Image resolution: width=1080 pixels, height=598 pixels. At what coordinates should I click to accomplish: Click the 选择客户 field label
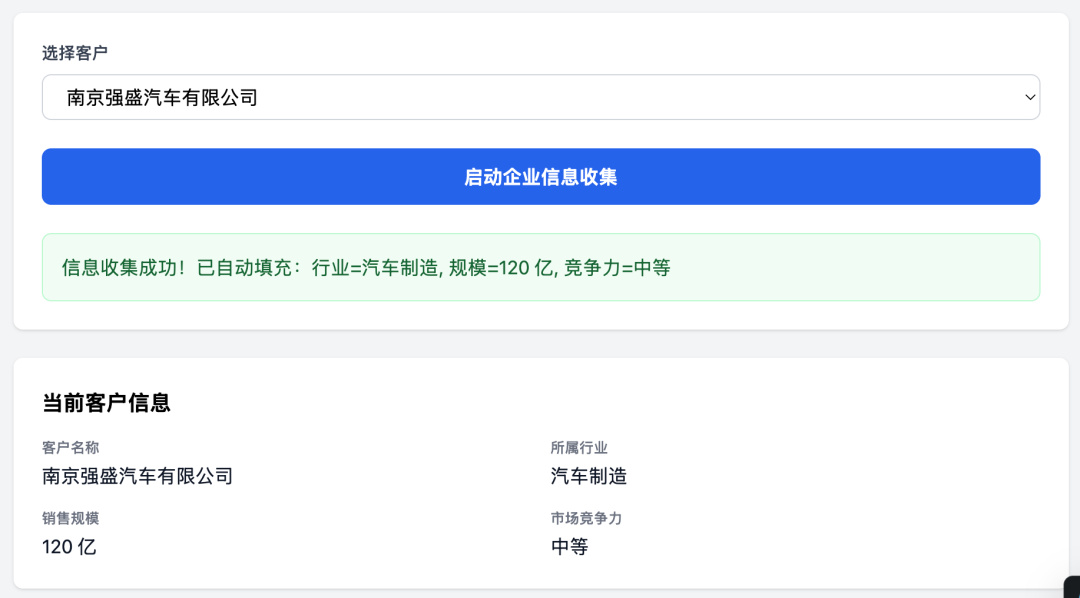pyautogui.click(x=75, y=53)
